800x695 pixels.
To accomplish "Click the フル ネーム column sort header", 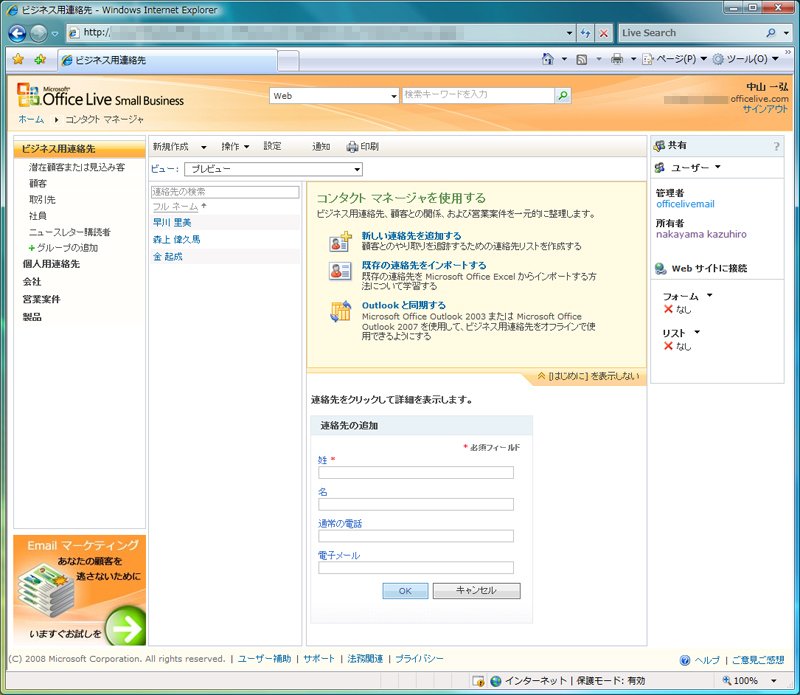I will [176, 207].
